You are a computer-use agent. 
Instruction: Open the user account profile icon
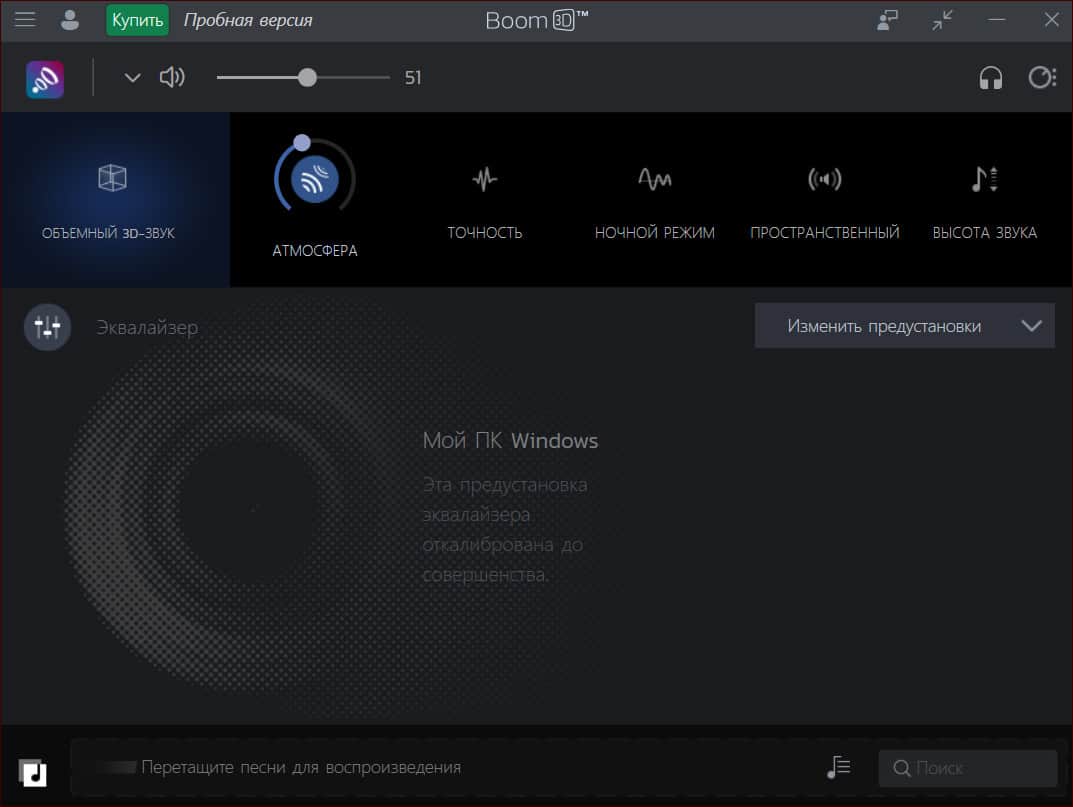(x=69, y=20)
